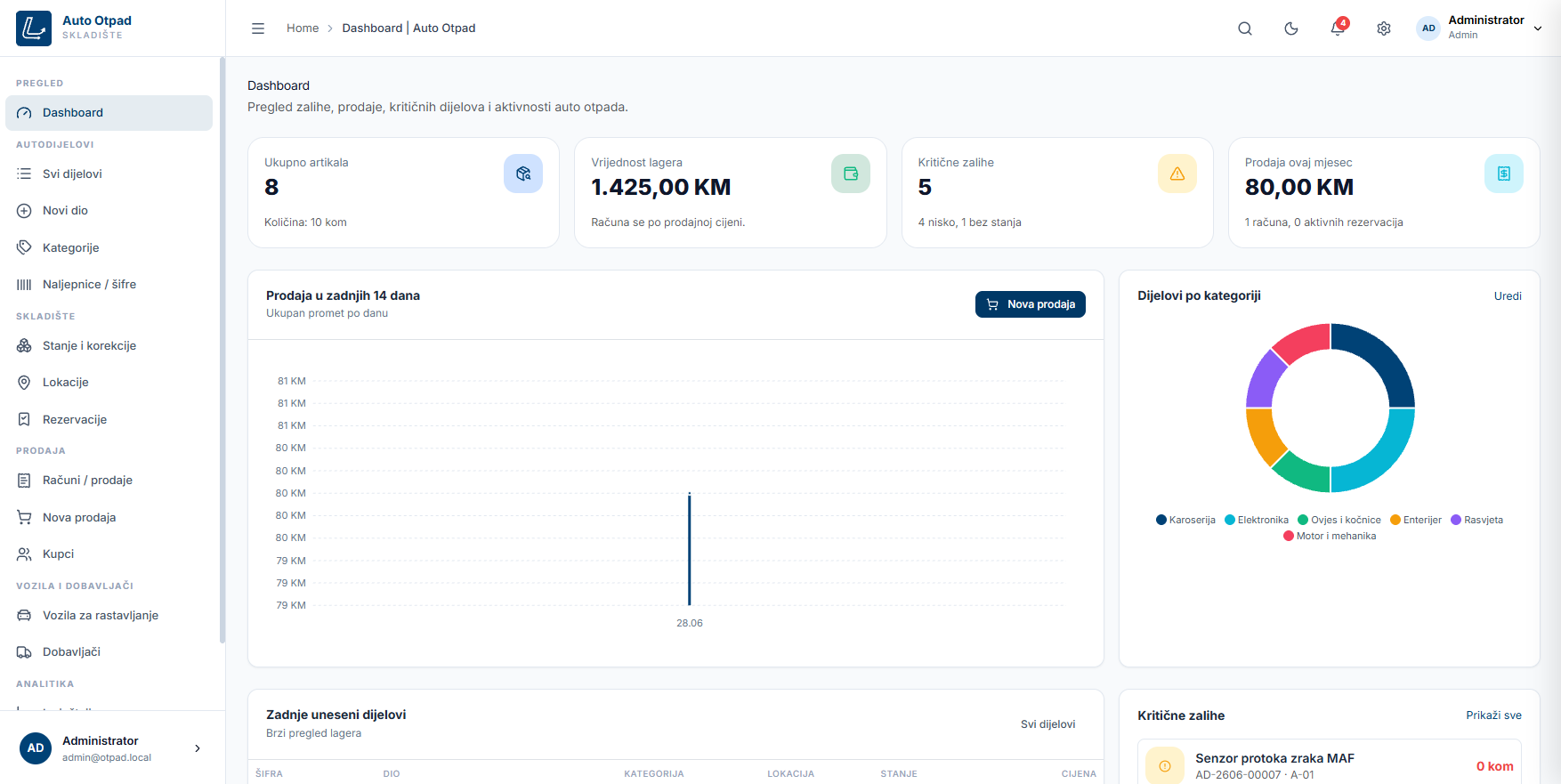Click the Dobavljači truck icon
1561x784 pixels.
pyautogui.click(x=24, y=652)
